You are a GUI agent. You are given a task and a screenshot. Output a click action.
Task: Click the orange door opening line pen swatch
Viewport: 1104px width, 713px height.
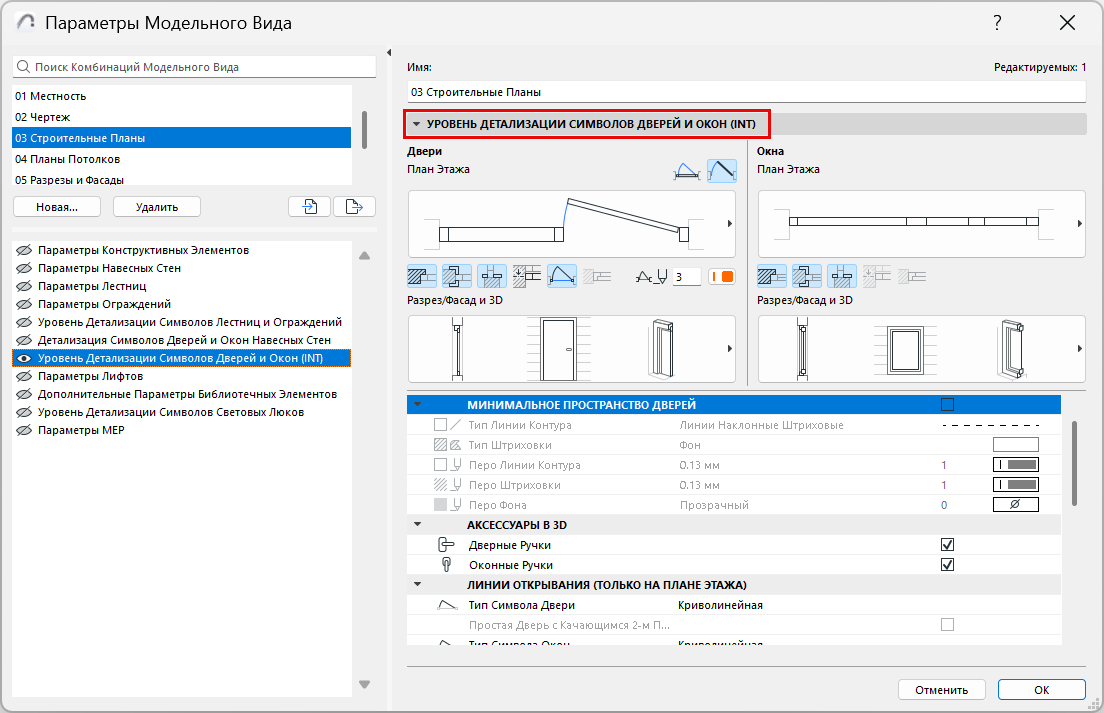[721, 277]
